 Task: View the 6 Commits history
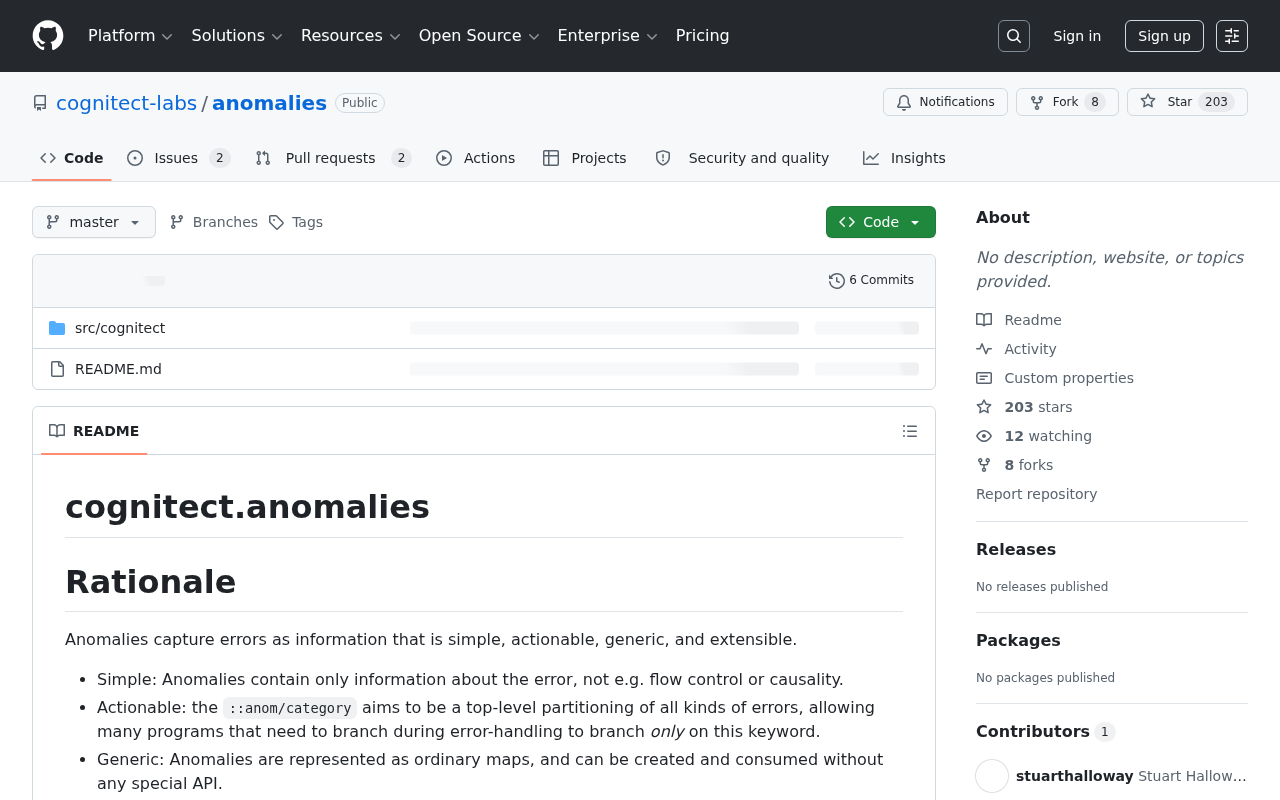coord(872,281)
